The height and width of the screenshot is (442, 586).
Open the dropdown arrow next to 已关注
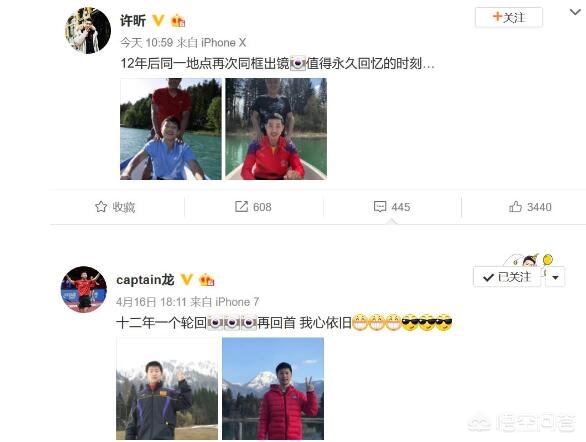555,278
